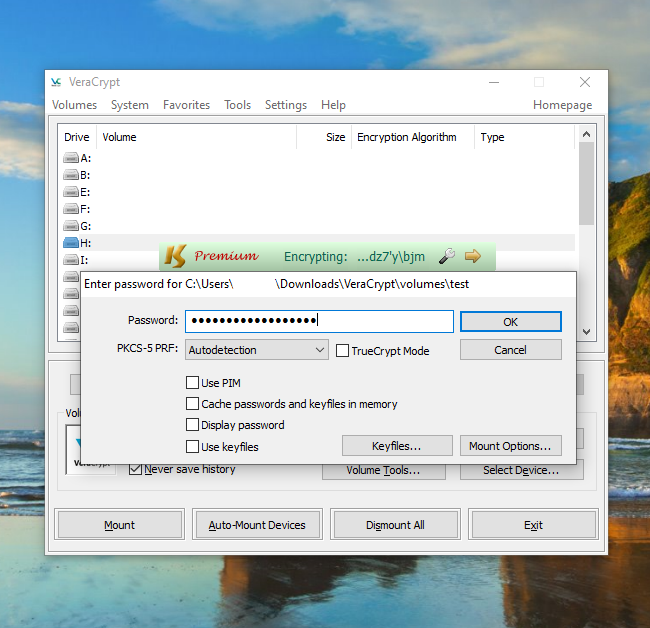Open the wrench settings icon on green banner
Screen dimensions: 650x628
point(447,256)
